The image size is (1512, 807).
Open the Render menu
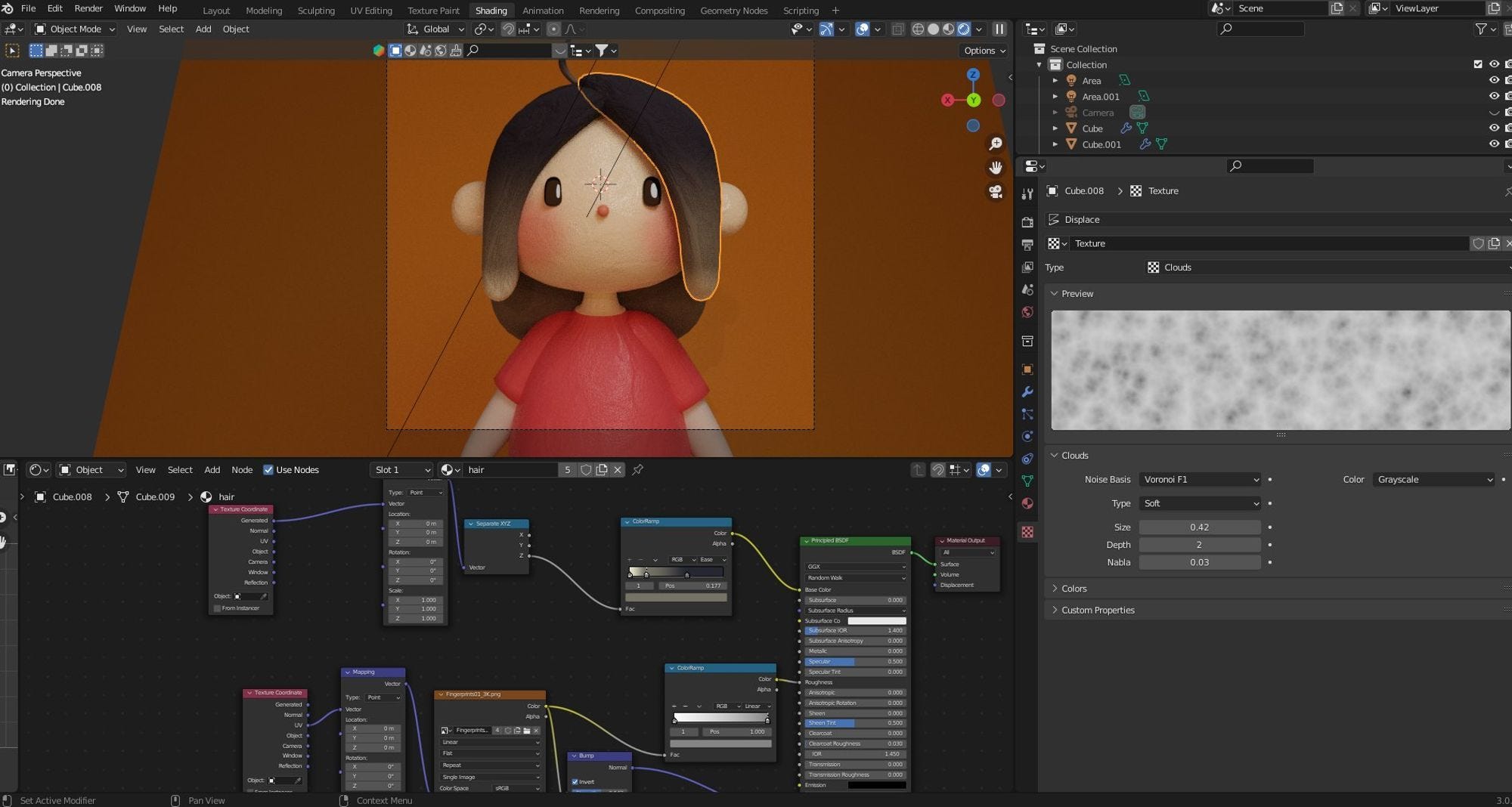point(88,8)
